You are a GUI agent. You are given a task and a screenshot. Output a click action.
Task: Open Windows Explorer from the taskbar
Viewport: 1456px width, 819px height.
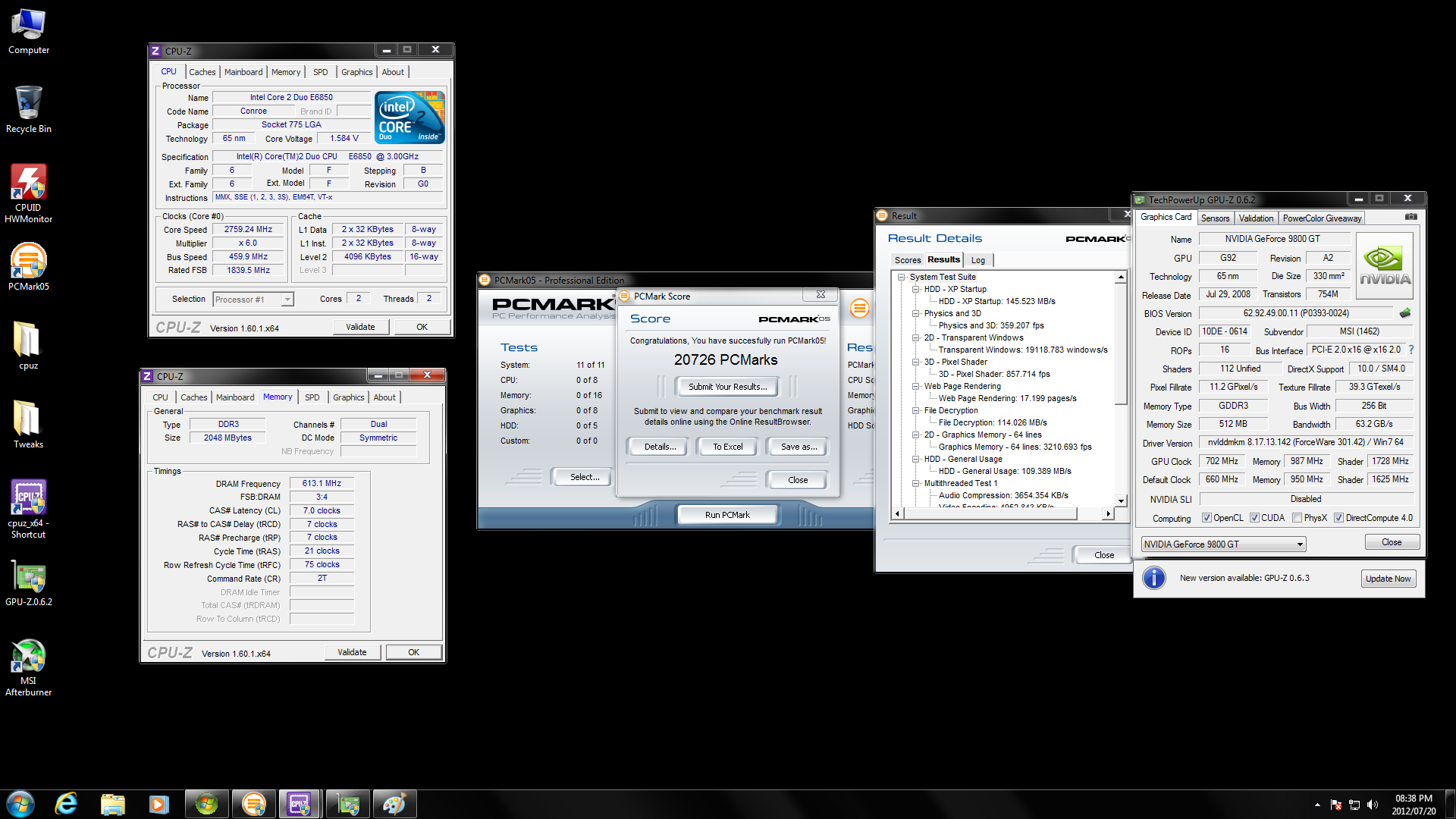(113, 804)
